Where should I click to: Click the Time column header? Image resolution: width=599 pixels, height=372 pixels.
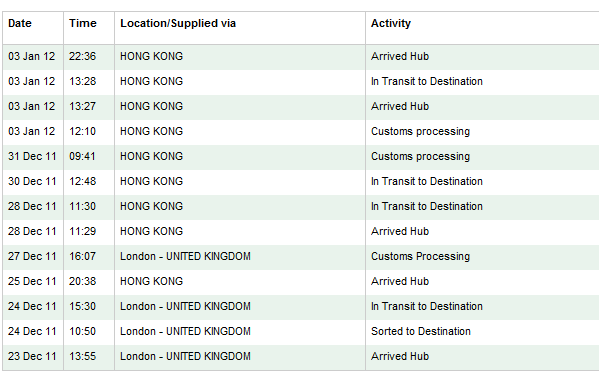point(83,23)
